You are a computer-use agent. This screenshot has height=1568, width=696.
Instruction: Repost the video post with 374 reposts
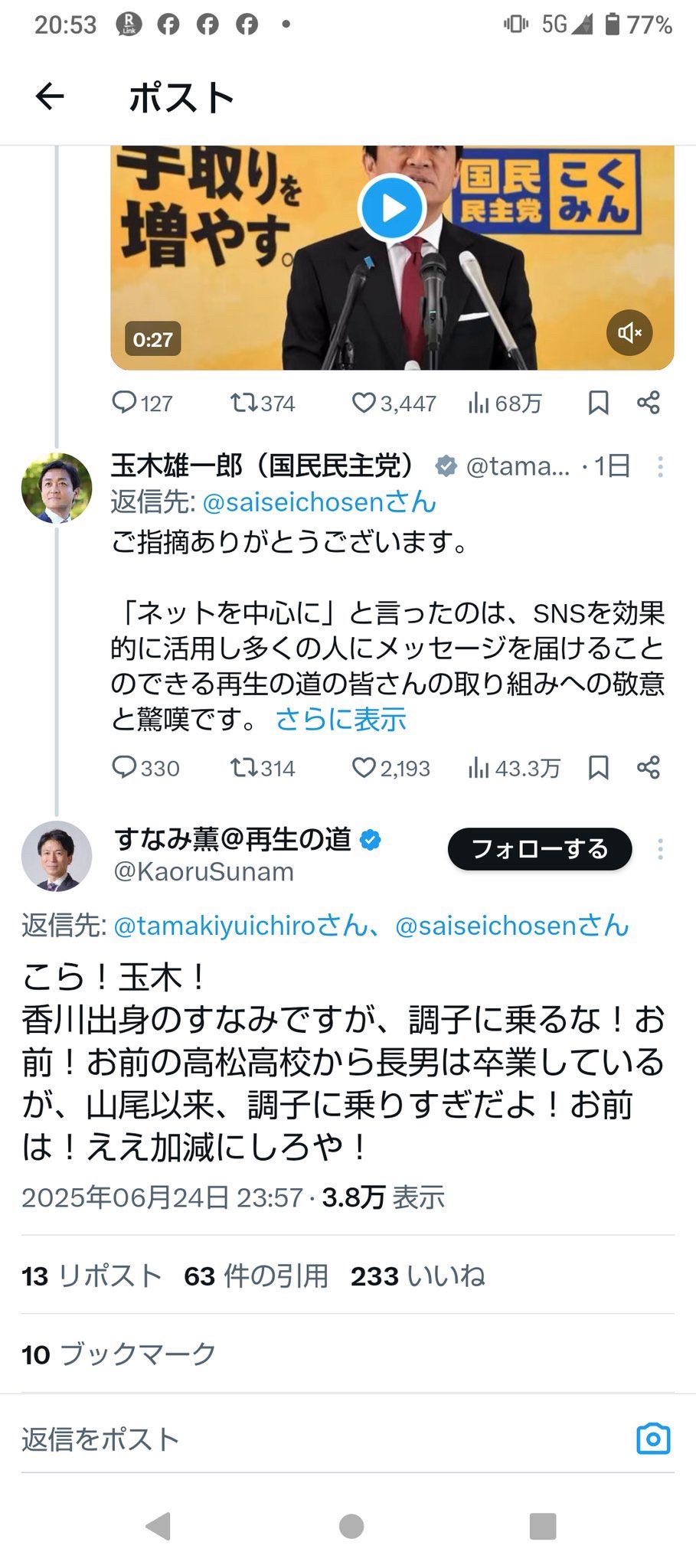263,403
